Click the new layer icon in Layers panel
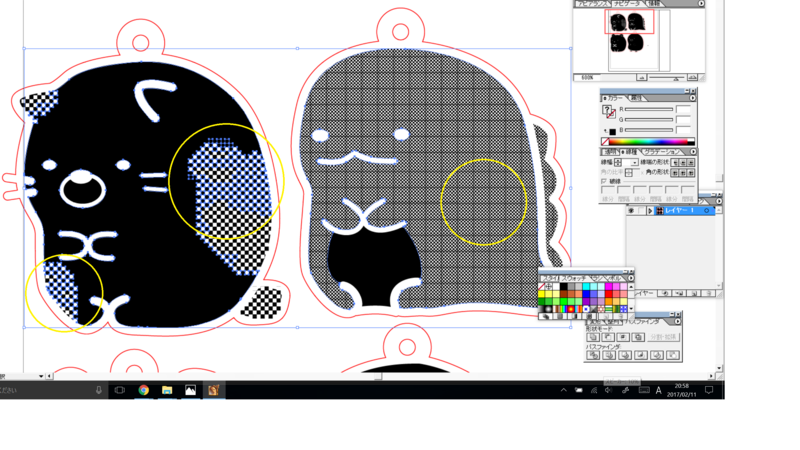Screen dimensions: 800x450 694,293
